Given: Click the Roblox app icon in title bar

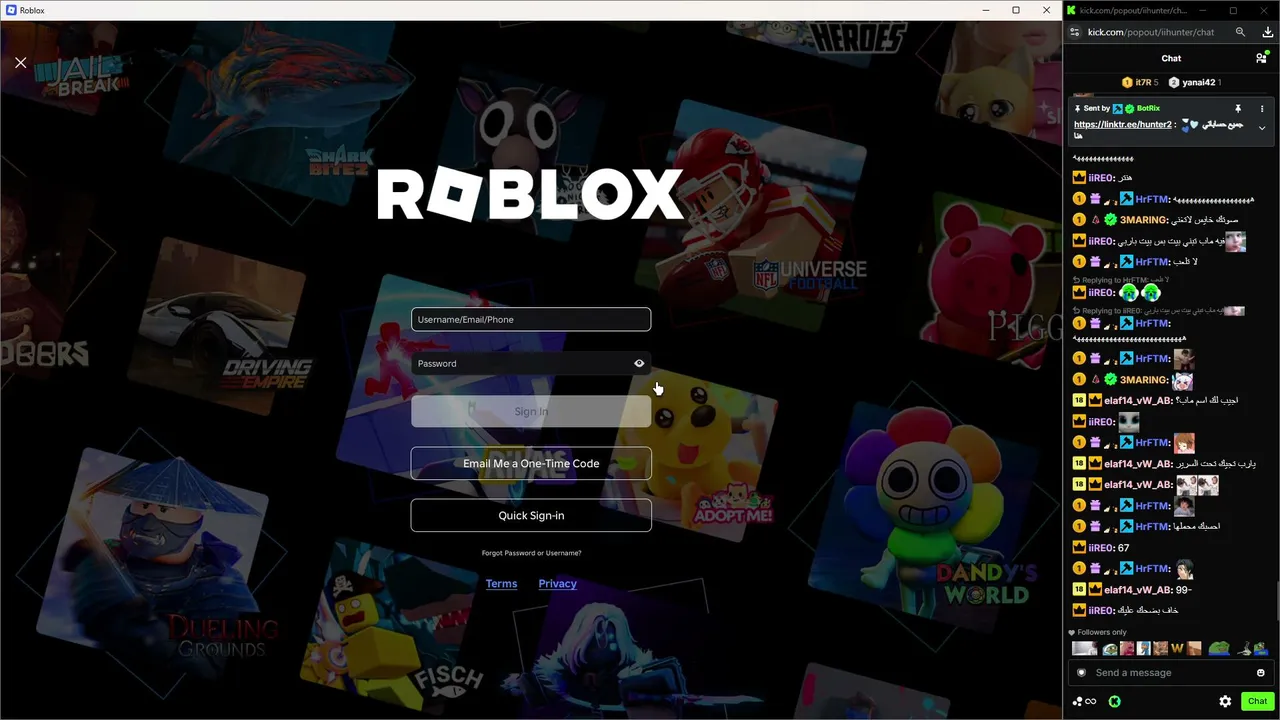Looking at the screenshot, I should [11, 10].
